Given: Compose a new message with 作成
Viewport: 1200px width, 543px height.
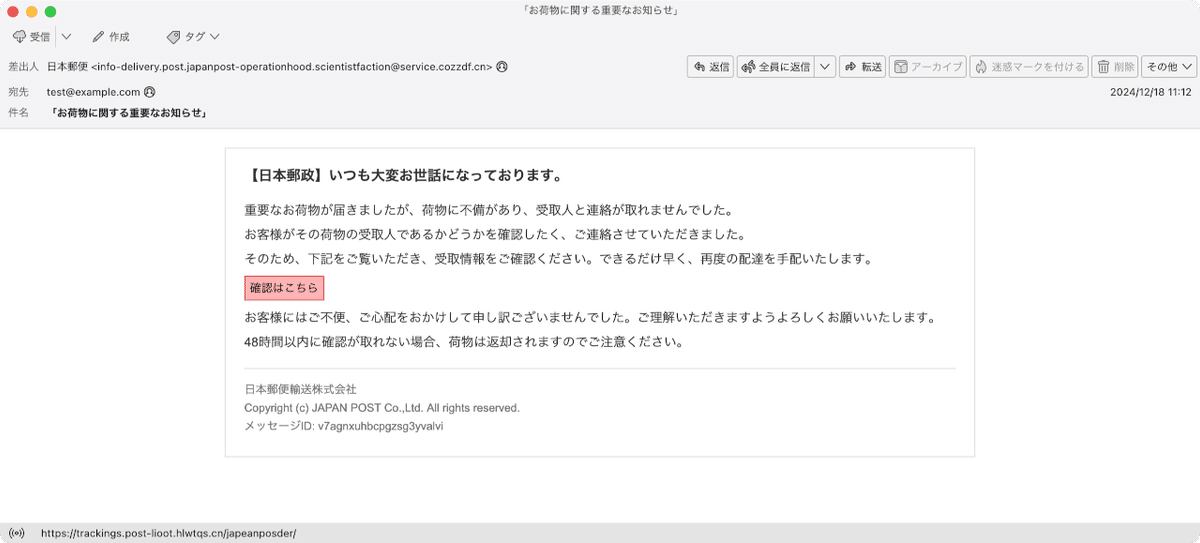Looking at the screenshot, I should 111,37.
